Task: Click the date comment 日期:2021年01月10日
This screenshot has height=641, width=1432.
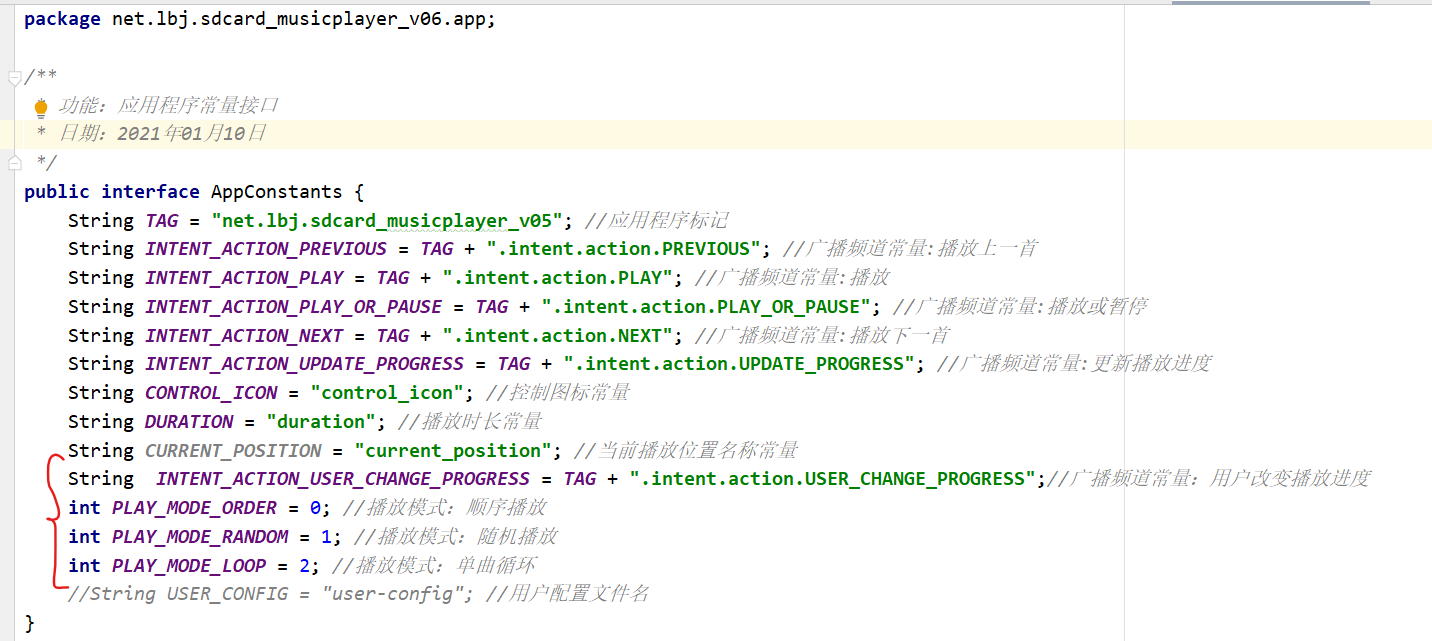Action: (x=162, y=133)
